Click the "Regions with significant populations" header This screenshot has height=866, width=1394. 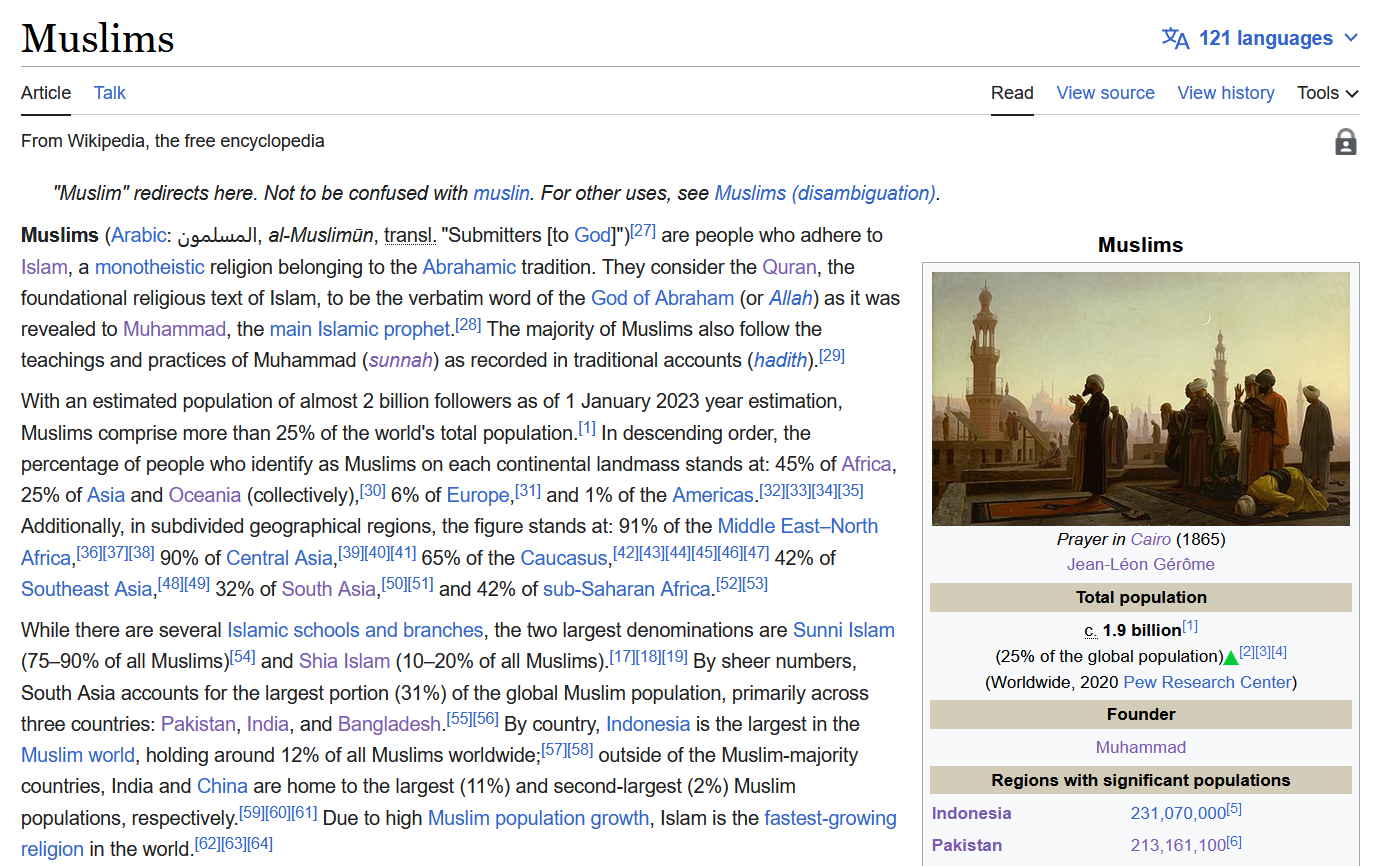coord(1141,780)
